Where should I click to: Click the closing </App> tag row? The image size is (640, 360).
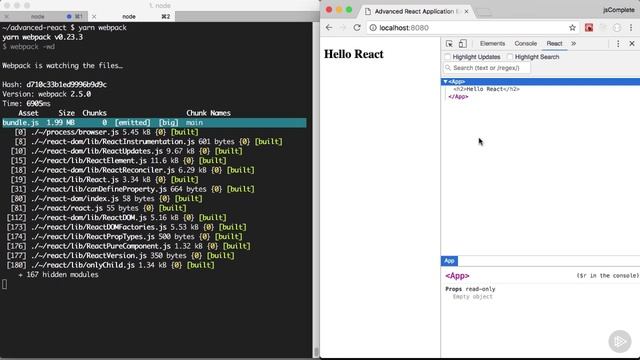(x=458, y=97)
